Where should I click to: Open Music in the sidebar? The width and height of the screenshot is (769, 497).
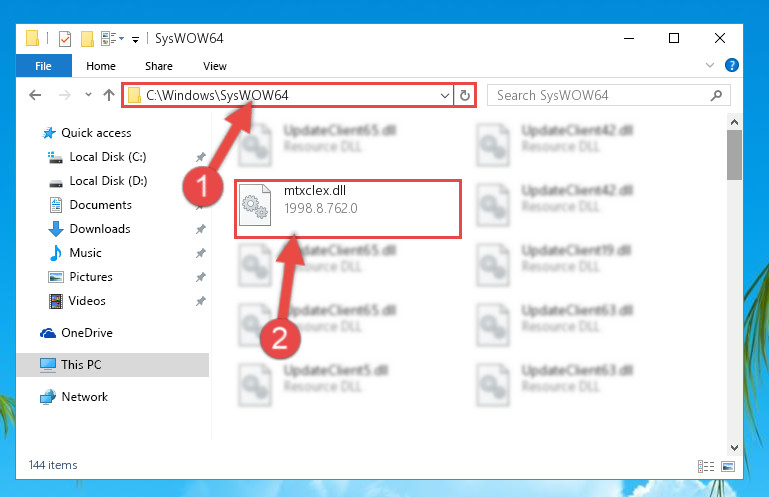pos(86,253)
